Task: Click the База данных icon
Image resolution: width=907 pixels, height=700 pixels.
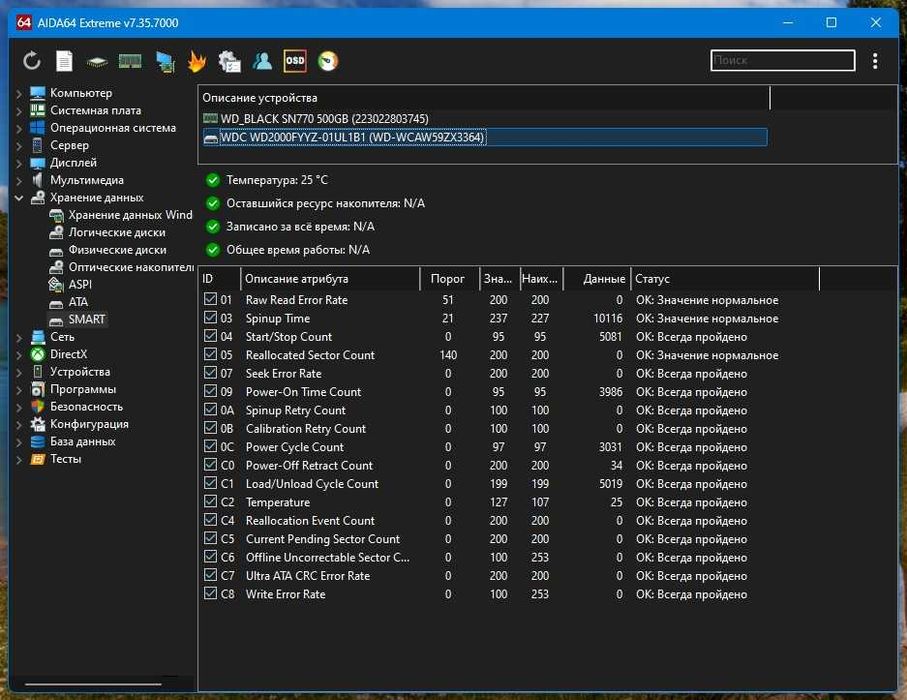Action: [38, 441]
